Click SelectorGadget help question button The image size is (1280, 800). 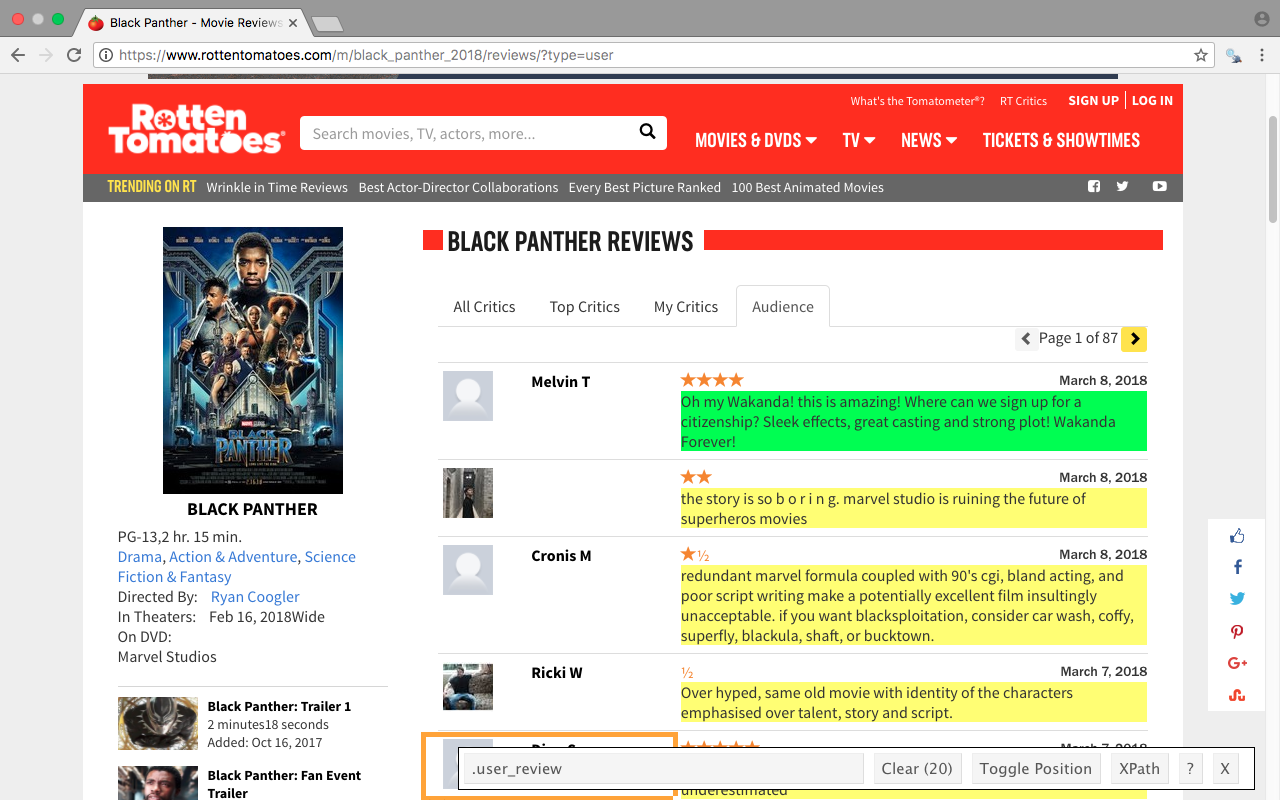1189,769
